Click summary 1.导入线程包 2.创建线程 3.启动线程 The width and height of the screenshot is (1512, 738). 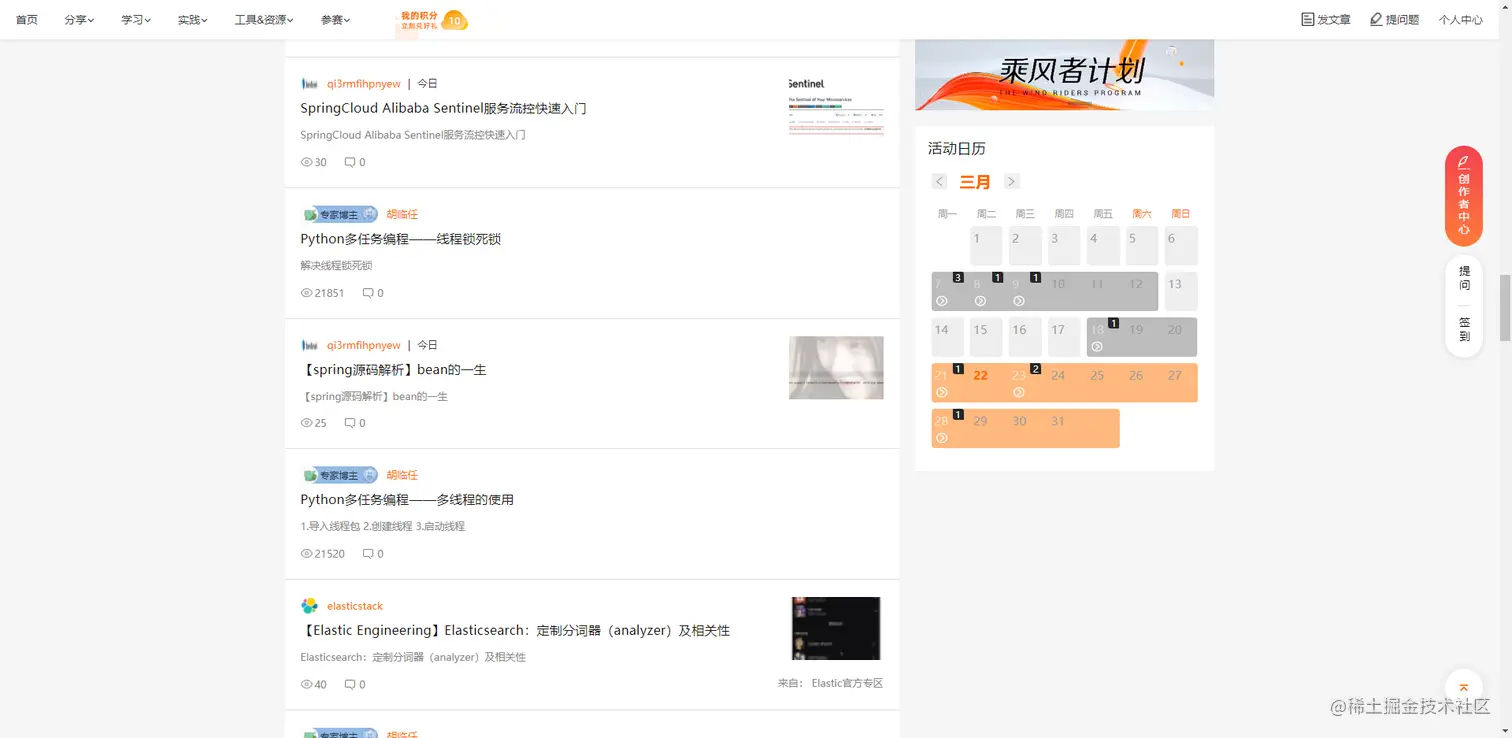383,526
